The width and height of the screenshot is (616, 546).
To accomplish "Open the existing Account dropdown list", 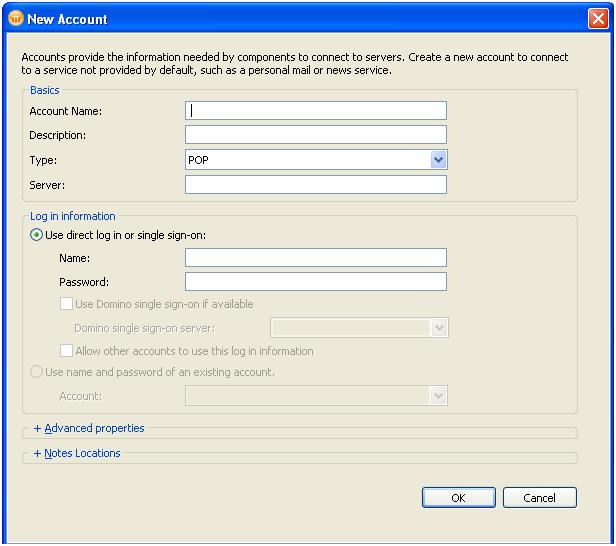I will (x=316, y=396).
